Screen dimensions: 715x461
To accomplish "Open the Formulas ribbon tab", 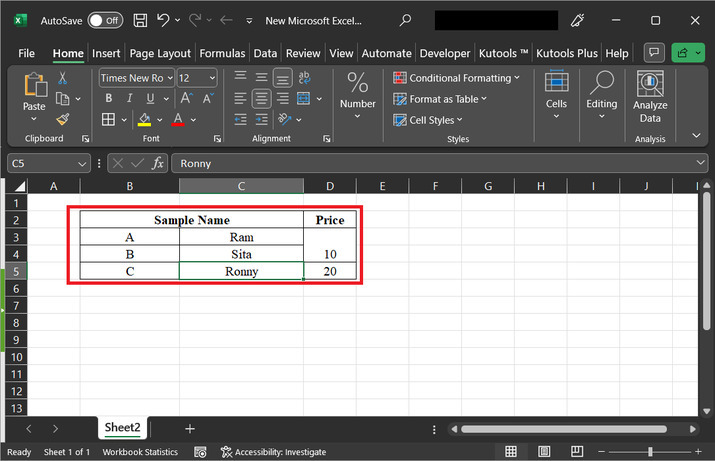I will tap(222, 53).
